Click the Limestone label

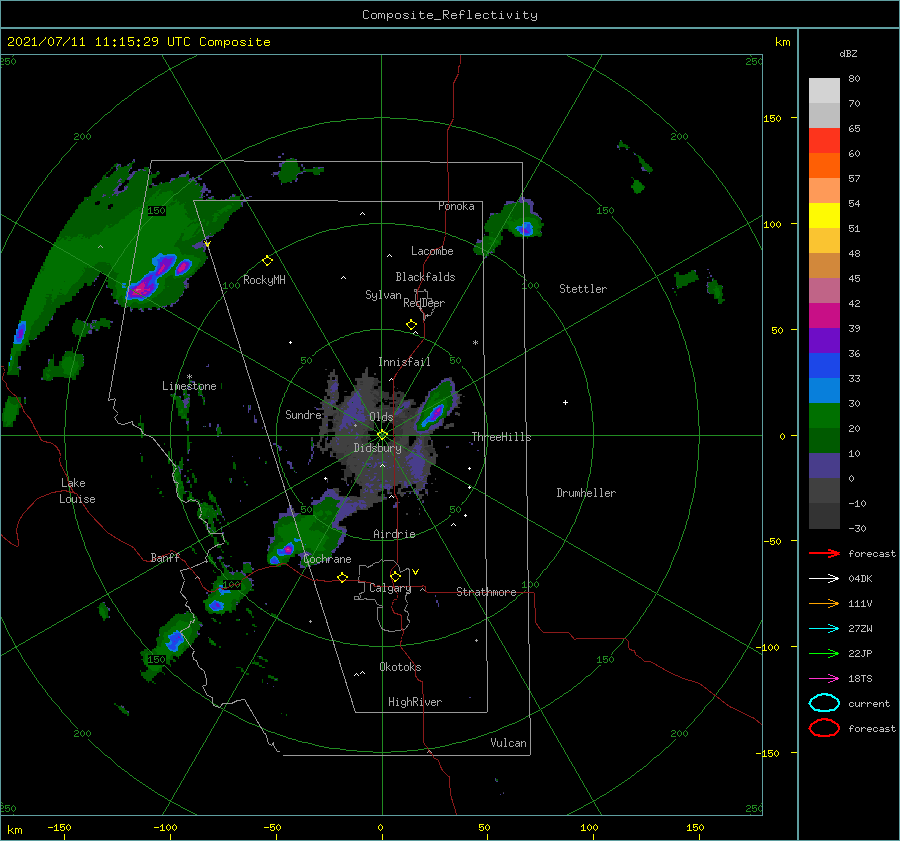tap(189, 386)
